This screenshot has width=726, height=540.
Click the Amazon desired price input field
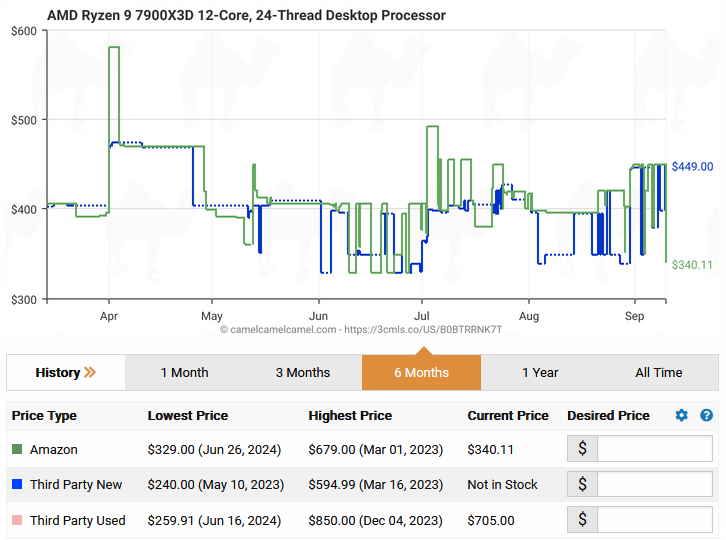(x=654, y=450)
